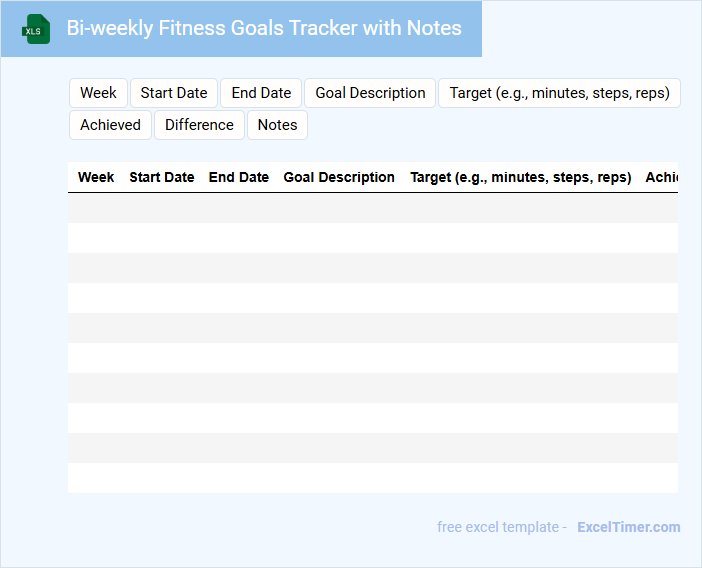Open the ExcelTimer.com link
Image resolution: width=702 pixels, height=568 pixels.
click(628, 527)
